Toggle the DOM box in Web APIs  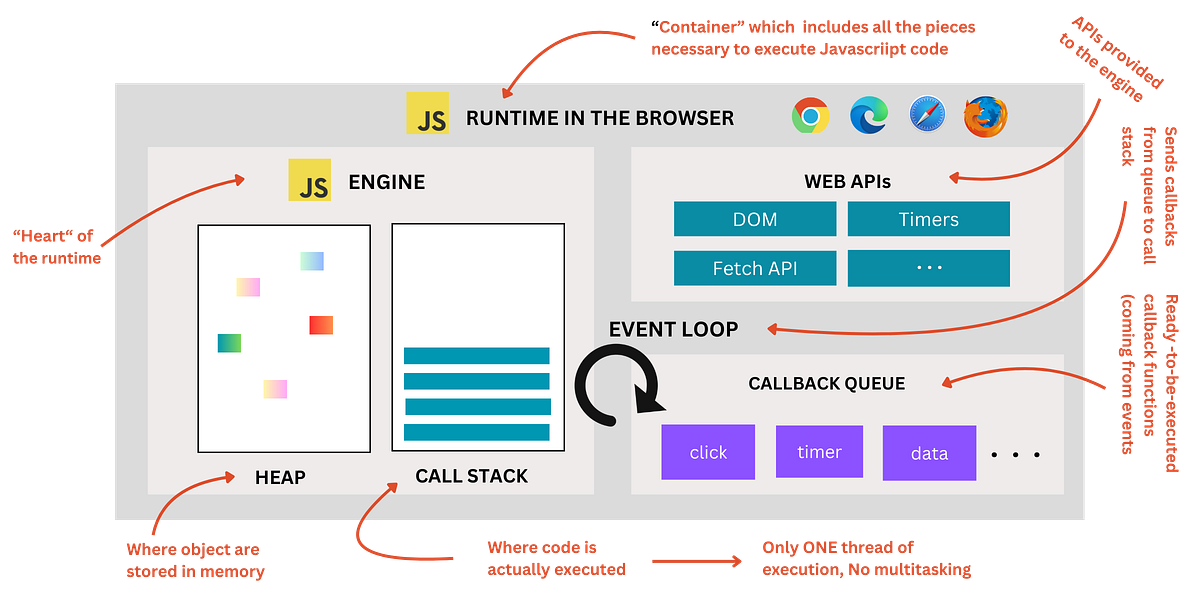(x=755, y=219)
